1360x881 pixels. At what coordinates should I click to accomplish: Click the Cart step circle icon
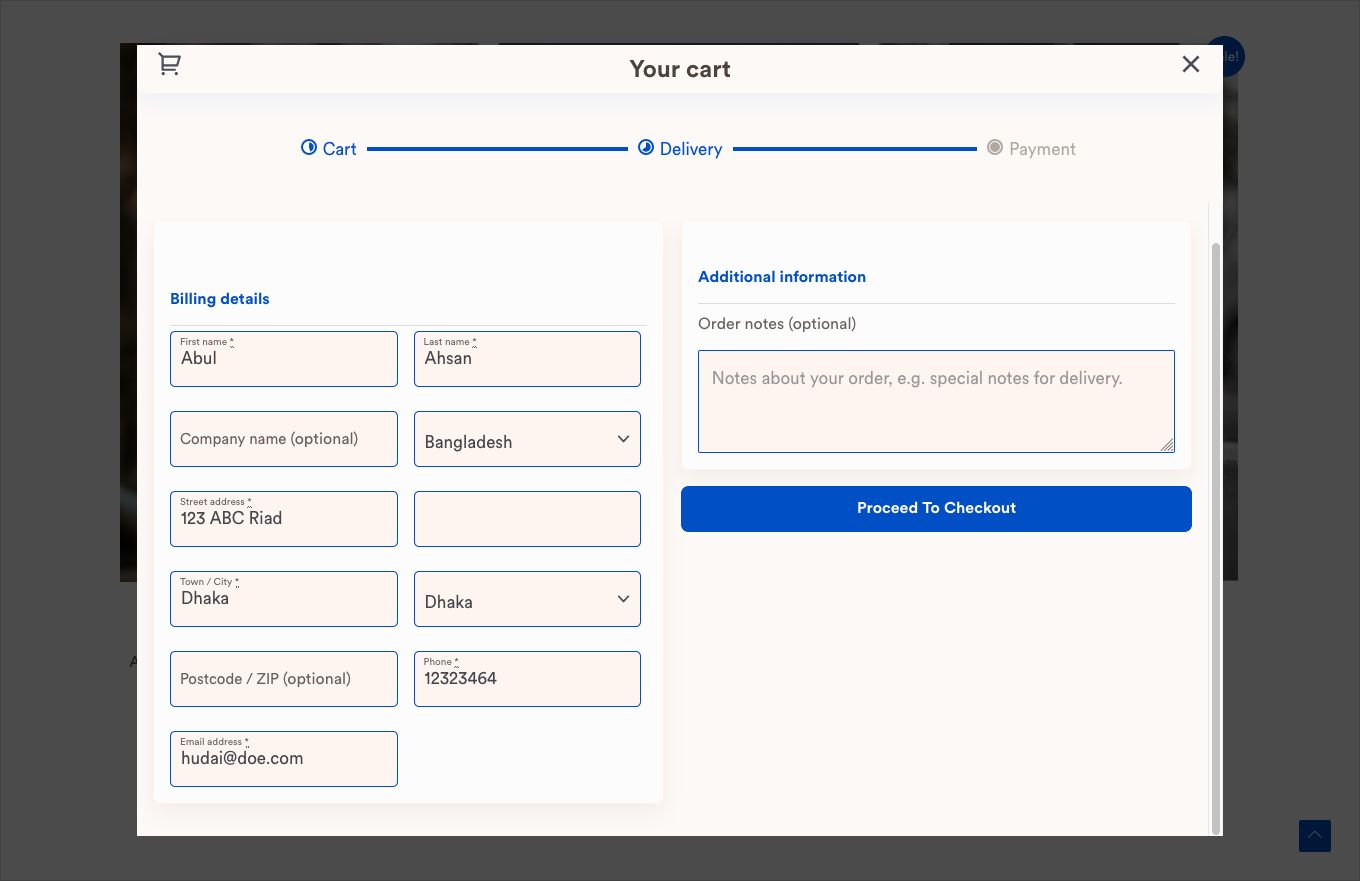coord(309,148)
